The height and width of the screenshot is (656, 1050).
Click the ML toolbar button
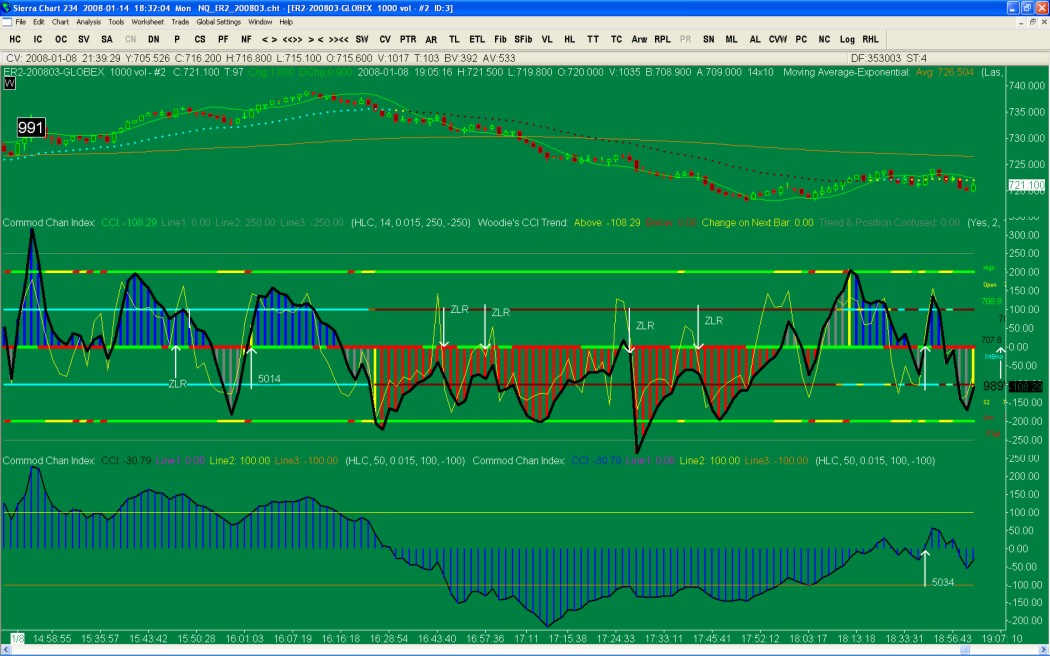pyautogui.click(x=731, y=39)
